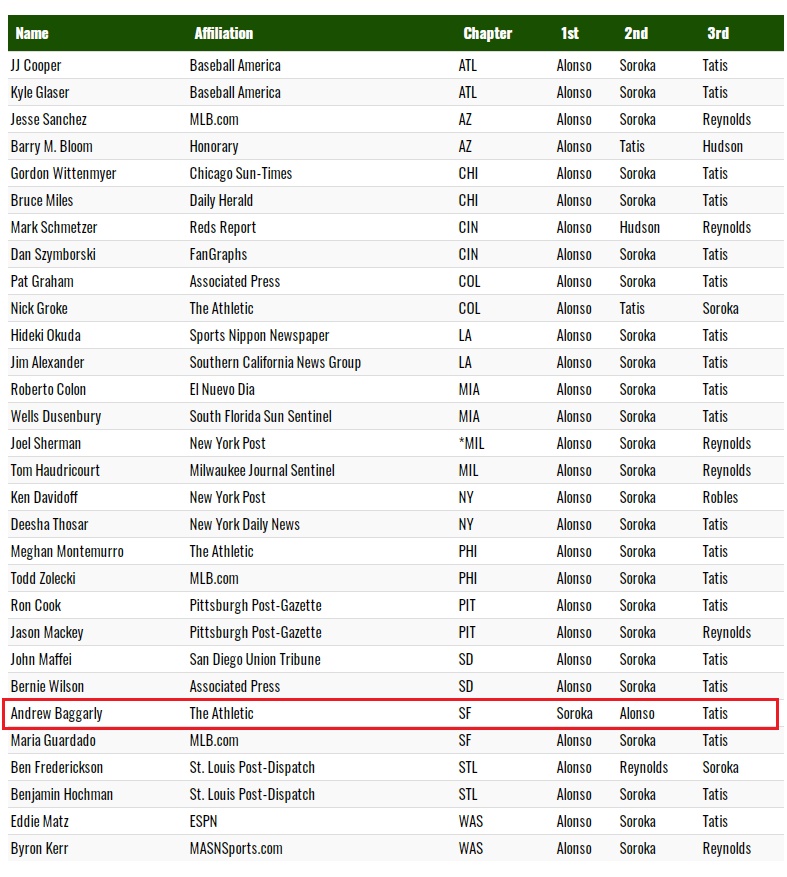This screenshot has width=787, height=877.
Task: Select the Chicago Sun-Times affiliation cell
Action: click(x=240, y=173)
